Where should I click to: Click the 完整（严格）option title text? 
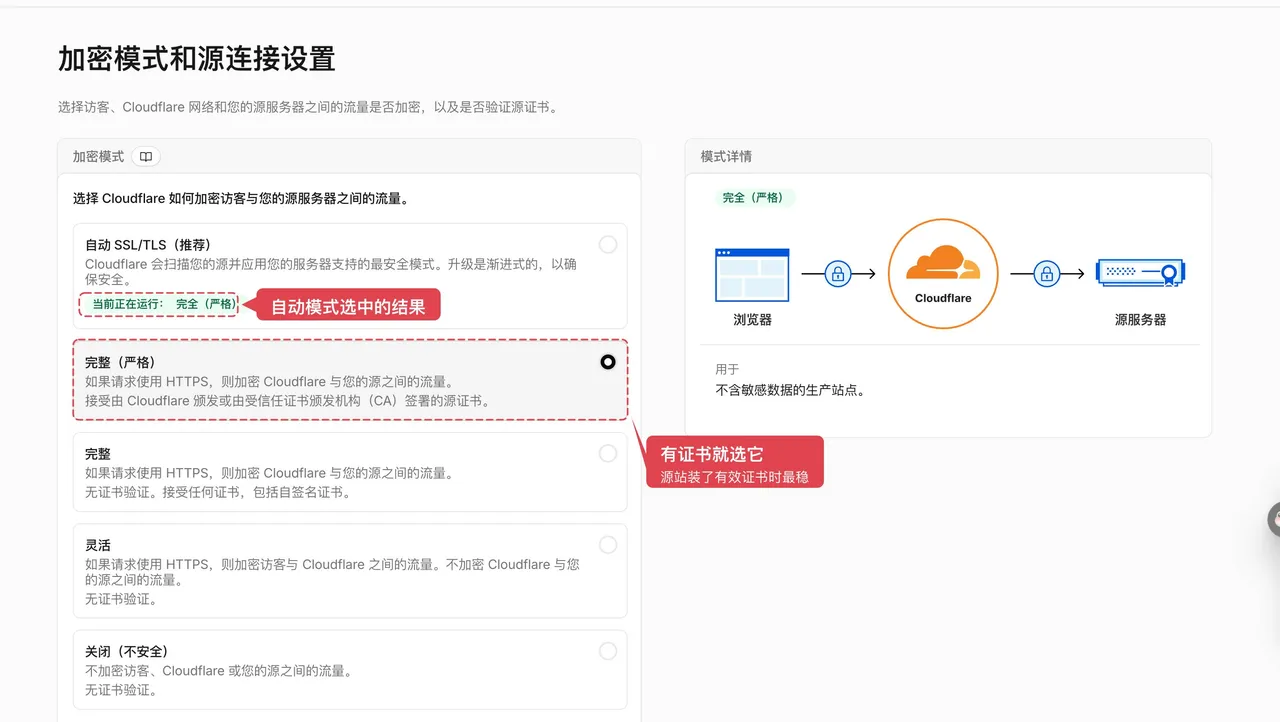120,362
